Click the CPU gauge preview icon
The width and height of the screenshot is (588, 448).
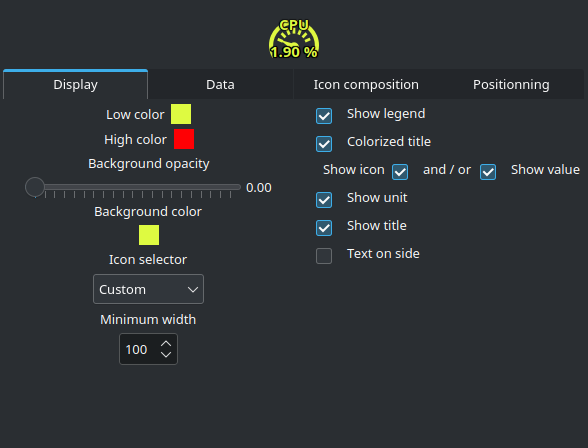[x=294, y=39]
